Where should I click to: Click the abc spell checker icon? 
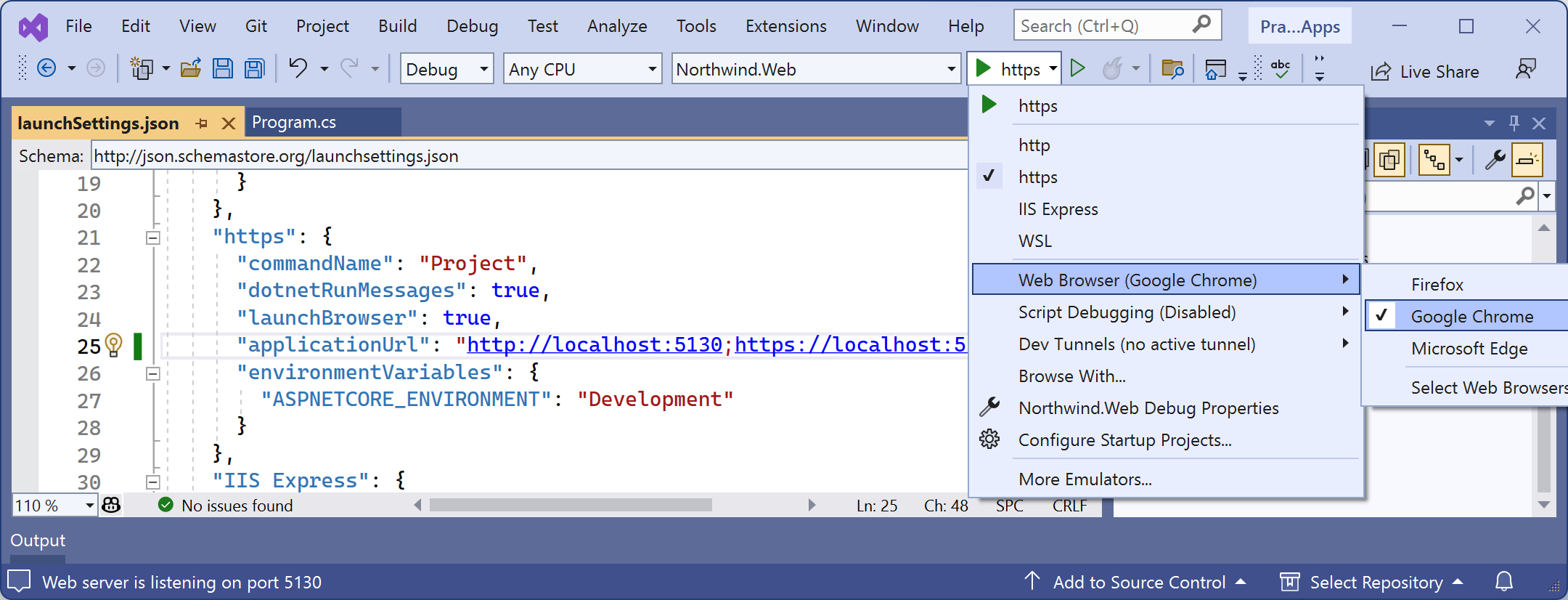tap(1281, 68)
